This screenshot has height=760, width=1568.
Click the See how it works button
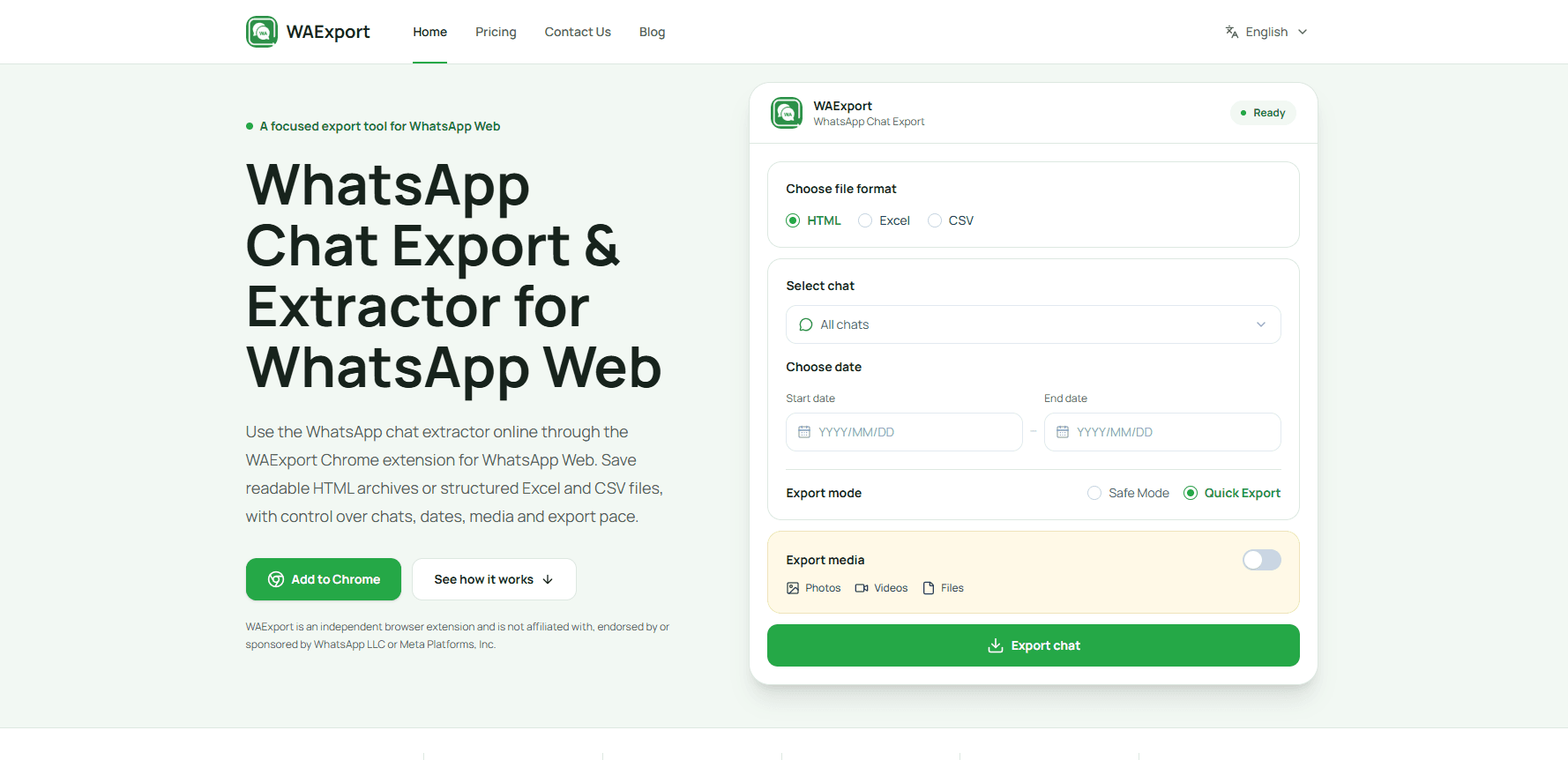point(494,579)
